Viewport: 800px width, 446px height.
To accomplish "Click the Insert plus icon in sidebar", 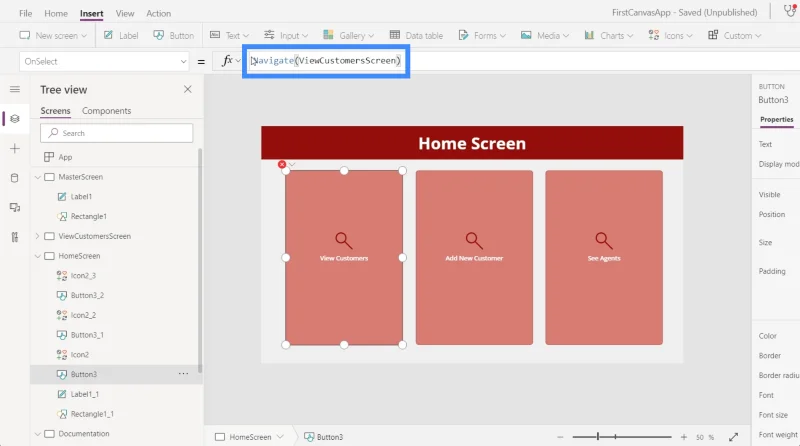I will 15,148.
